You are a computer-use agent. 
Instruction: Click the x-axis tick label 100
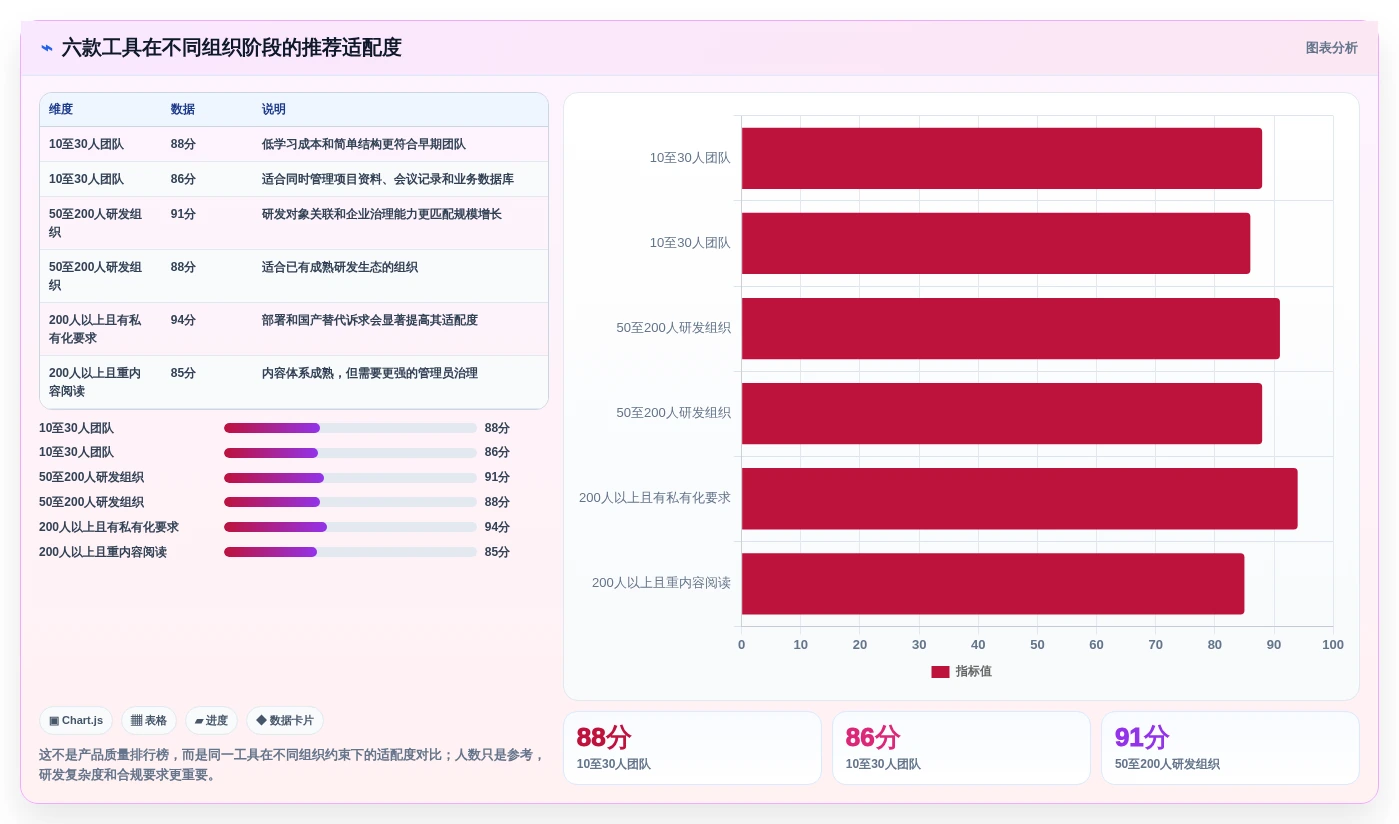tap(1333, 645)
